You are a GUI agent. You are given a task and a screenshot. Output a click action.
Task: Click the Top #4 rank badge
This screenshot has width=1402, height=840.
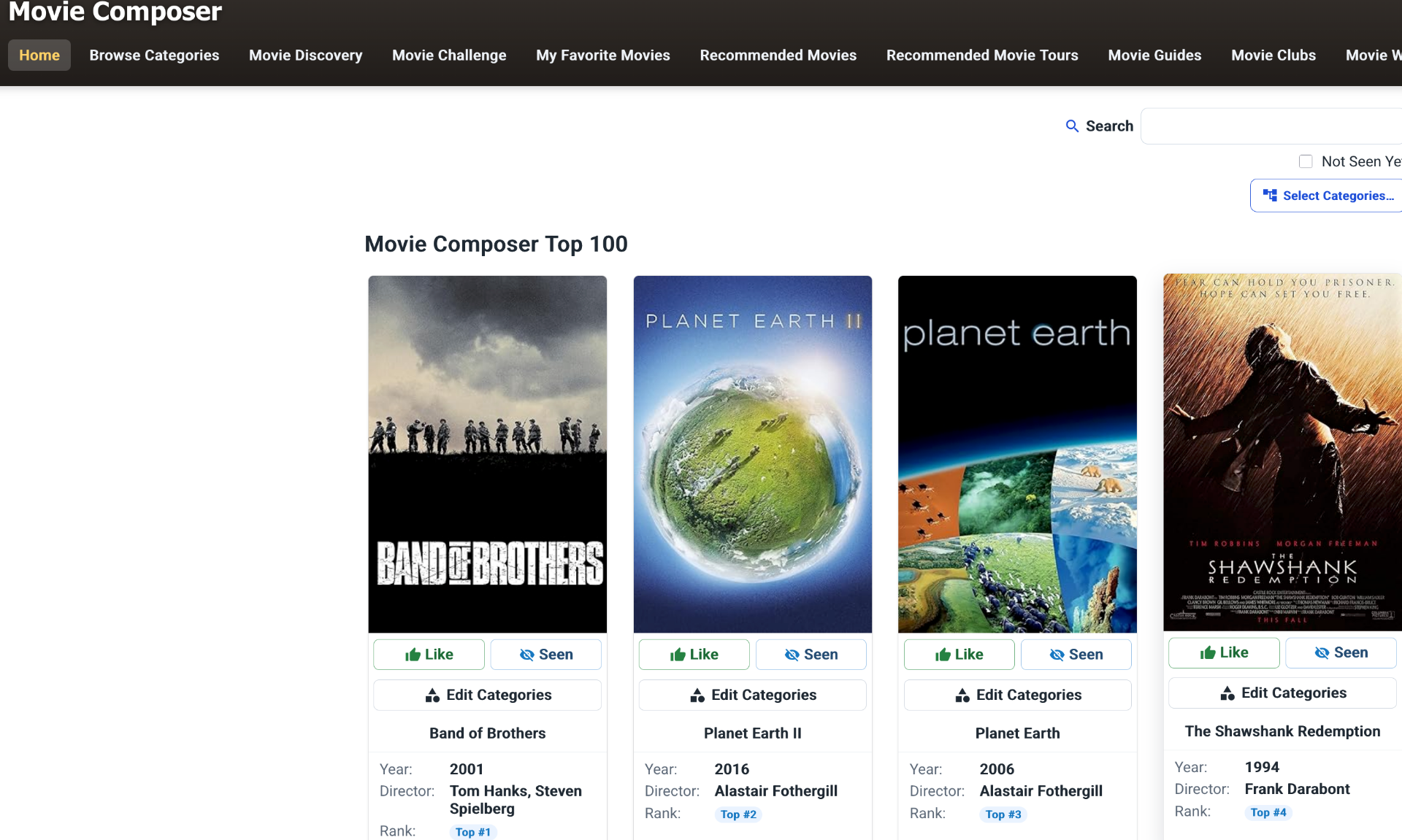[1268, 812]
